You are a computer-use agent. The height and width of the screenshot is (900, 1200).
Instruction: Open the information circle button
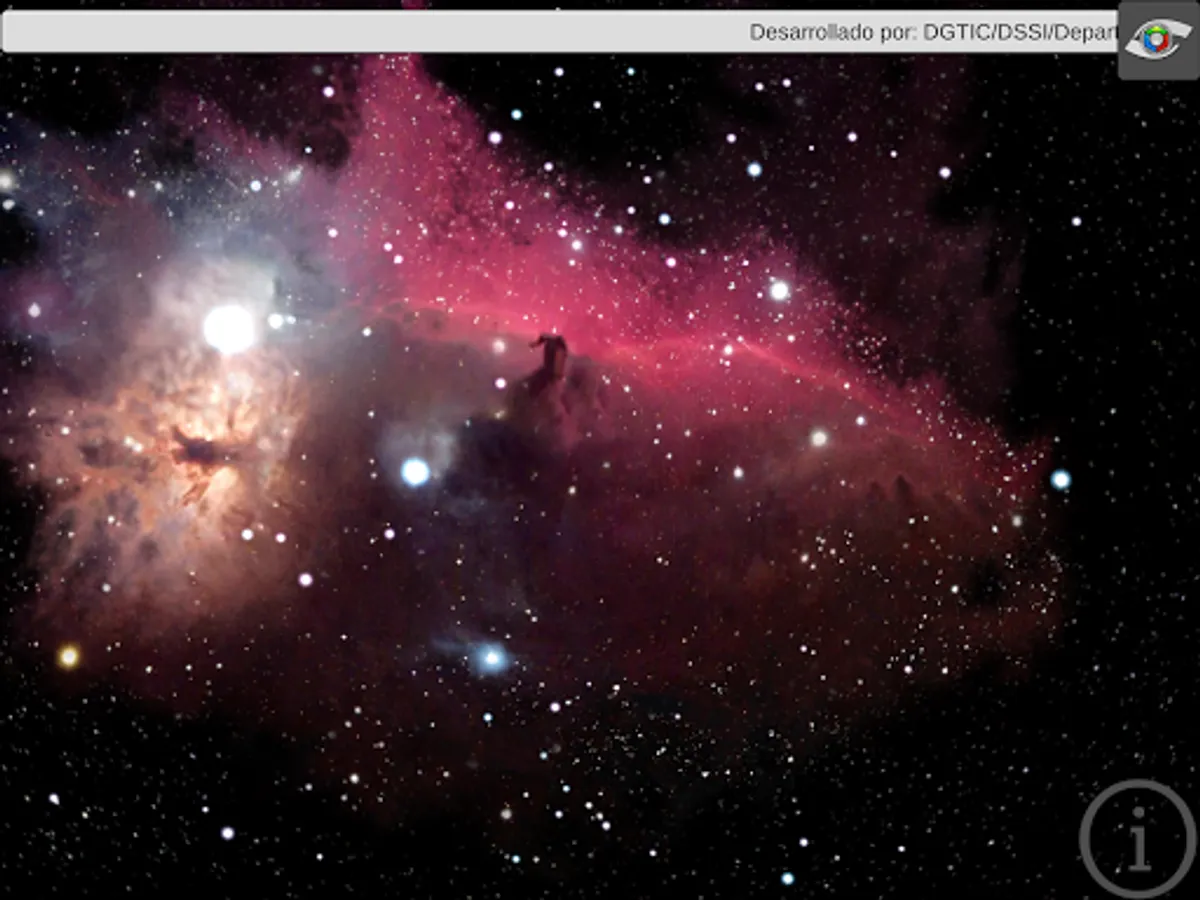click(1138, 838)
